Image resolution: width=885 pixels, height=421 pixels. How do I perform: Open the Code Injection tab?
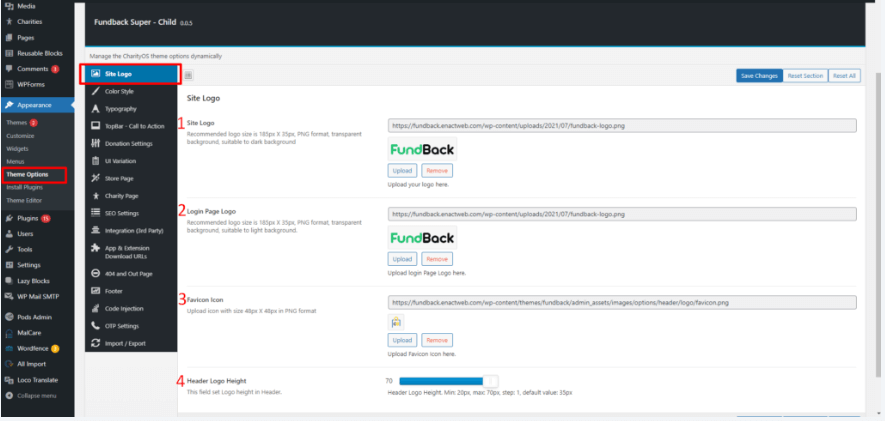point(131,309)
